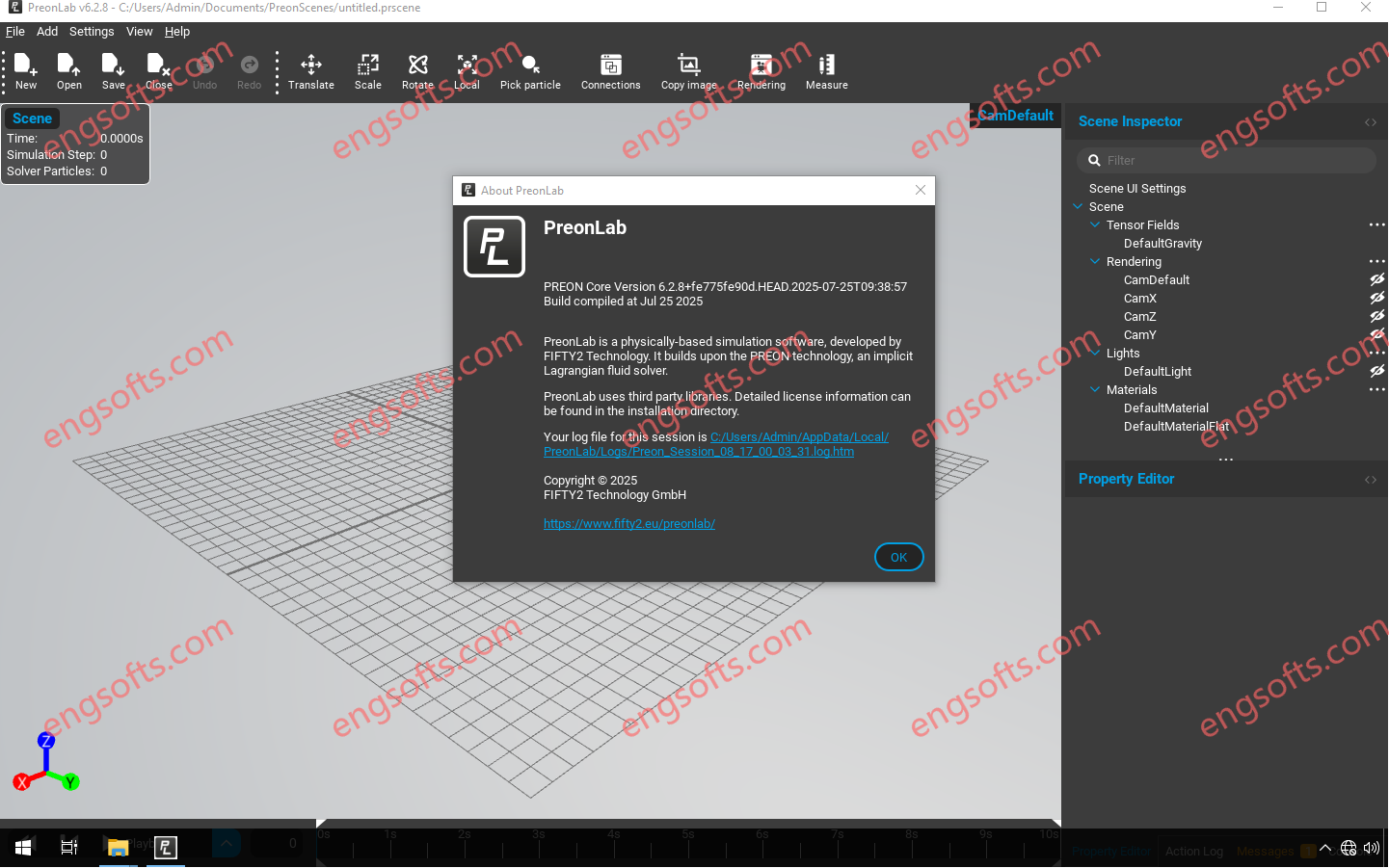Screen dimensions: 1389x868
Task: Open Windows Start menu
Action: click(x=23, y=848)
